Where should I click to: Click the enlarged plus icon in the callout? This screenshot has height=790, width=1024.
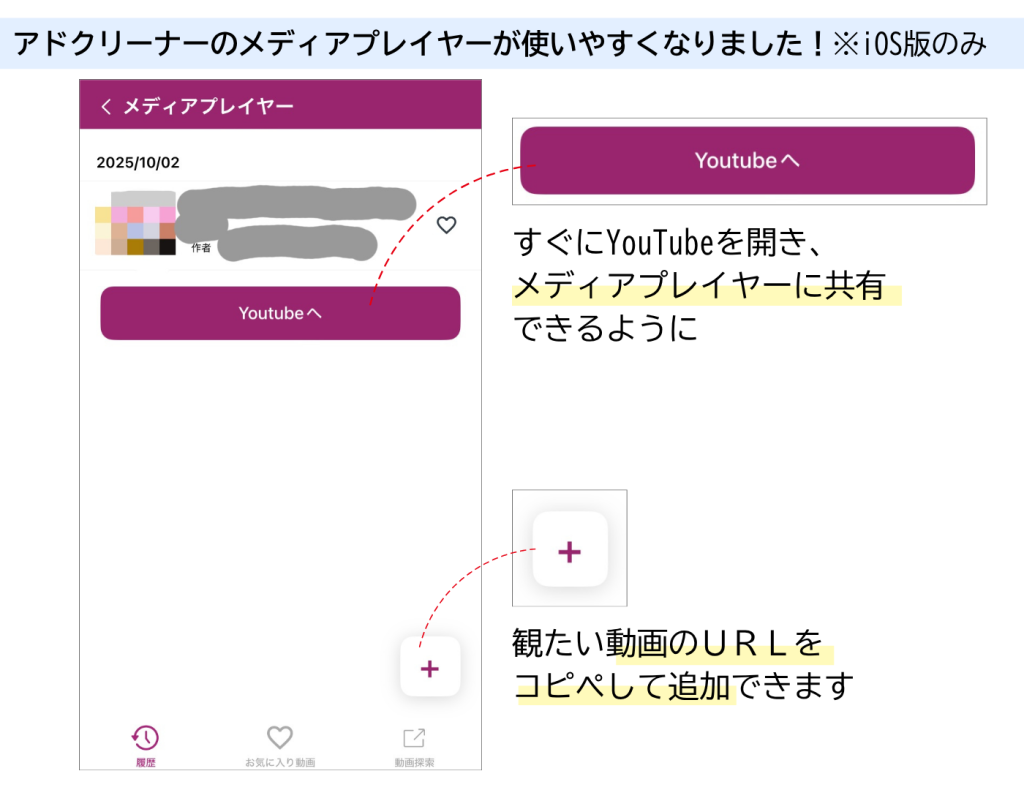pos(569,551)
